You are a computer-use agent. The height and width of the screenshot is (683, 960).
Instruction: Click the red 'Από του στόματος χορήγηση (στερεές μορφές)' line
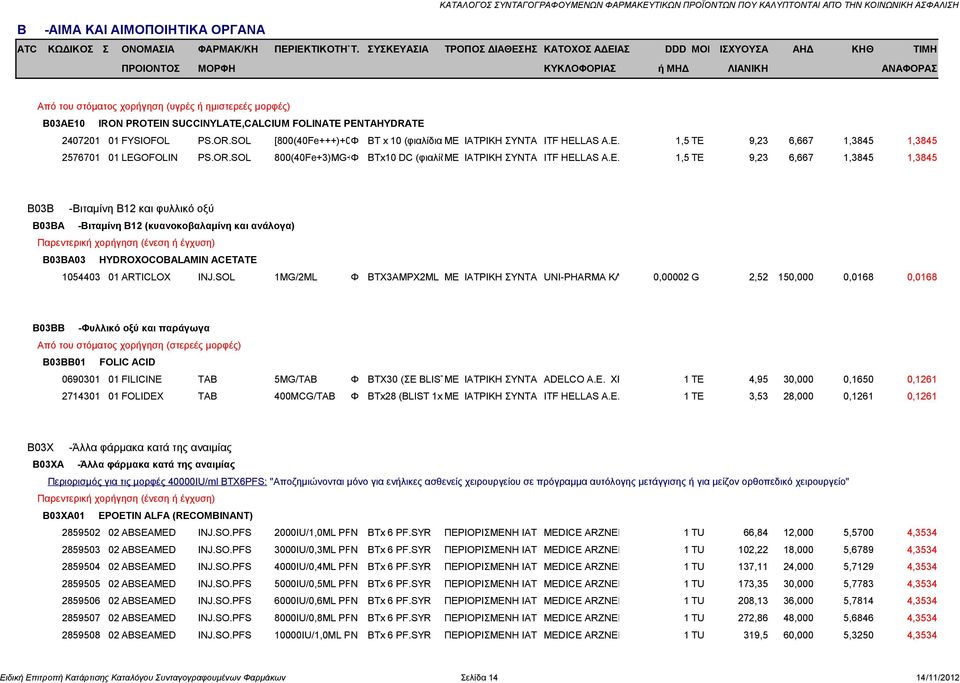[x=139, y=345]
